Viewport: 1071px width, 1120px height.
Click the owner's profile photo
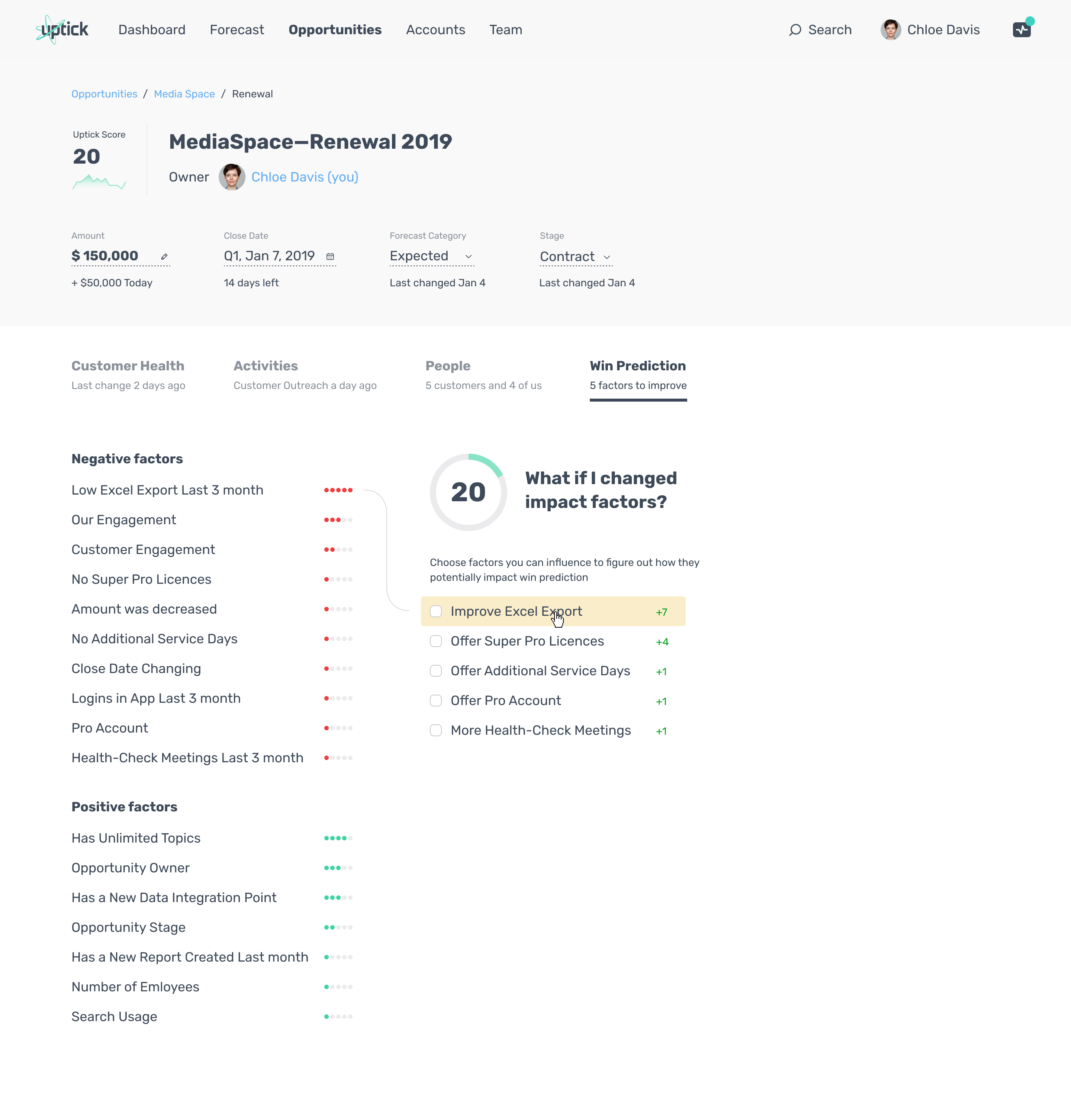(232, 177)
